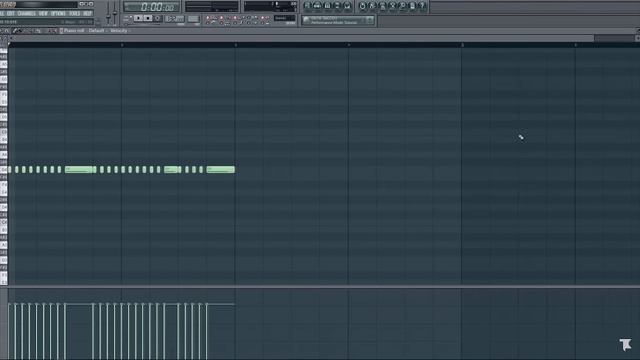This screenshot has width=640, height=360.
Task: Select the last long green note
Action: coord(221,169)
